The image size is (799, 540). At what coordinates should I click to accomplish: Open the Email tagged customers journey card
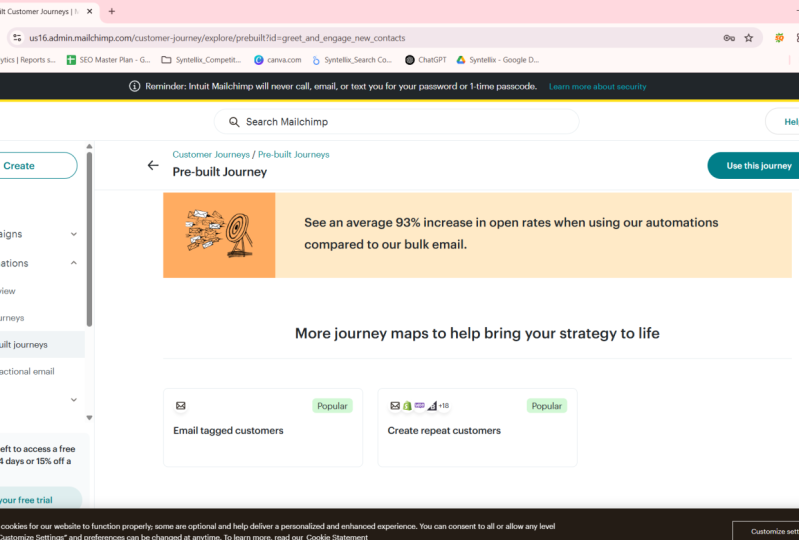click(x=263, y=427)
